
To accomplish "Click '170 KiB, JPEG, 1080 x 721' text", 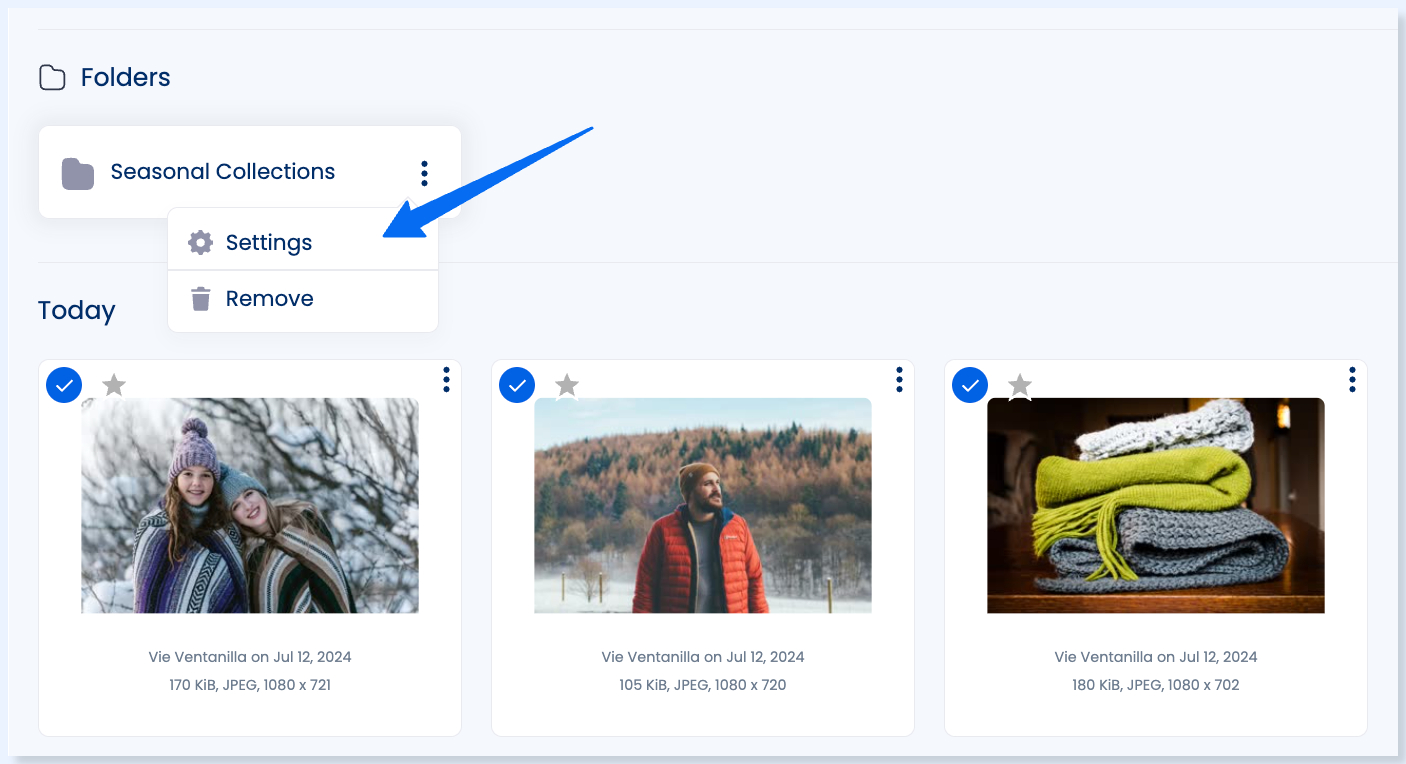I will point(250,685).
